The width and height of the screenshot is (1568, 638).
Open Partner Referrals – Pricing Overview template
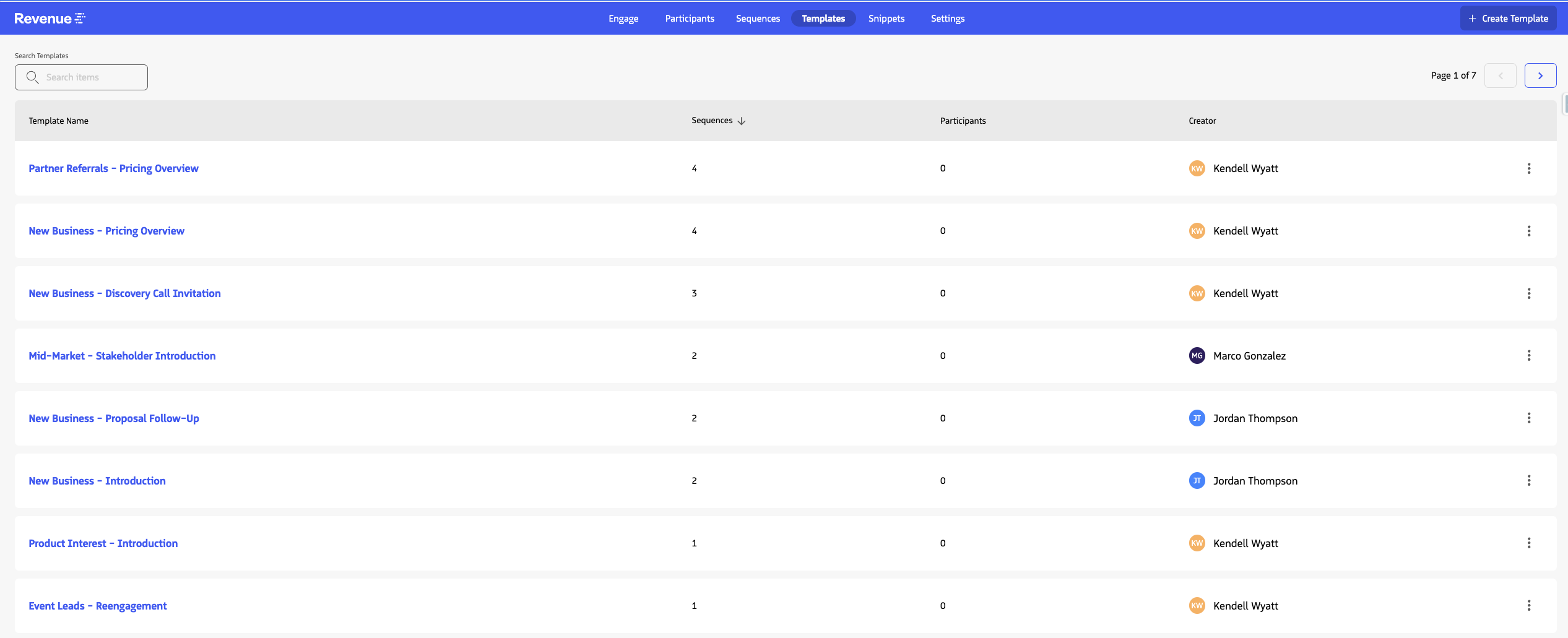113,168
